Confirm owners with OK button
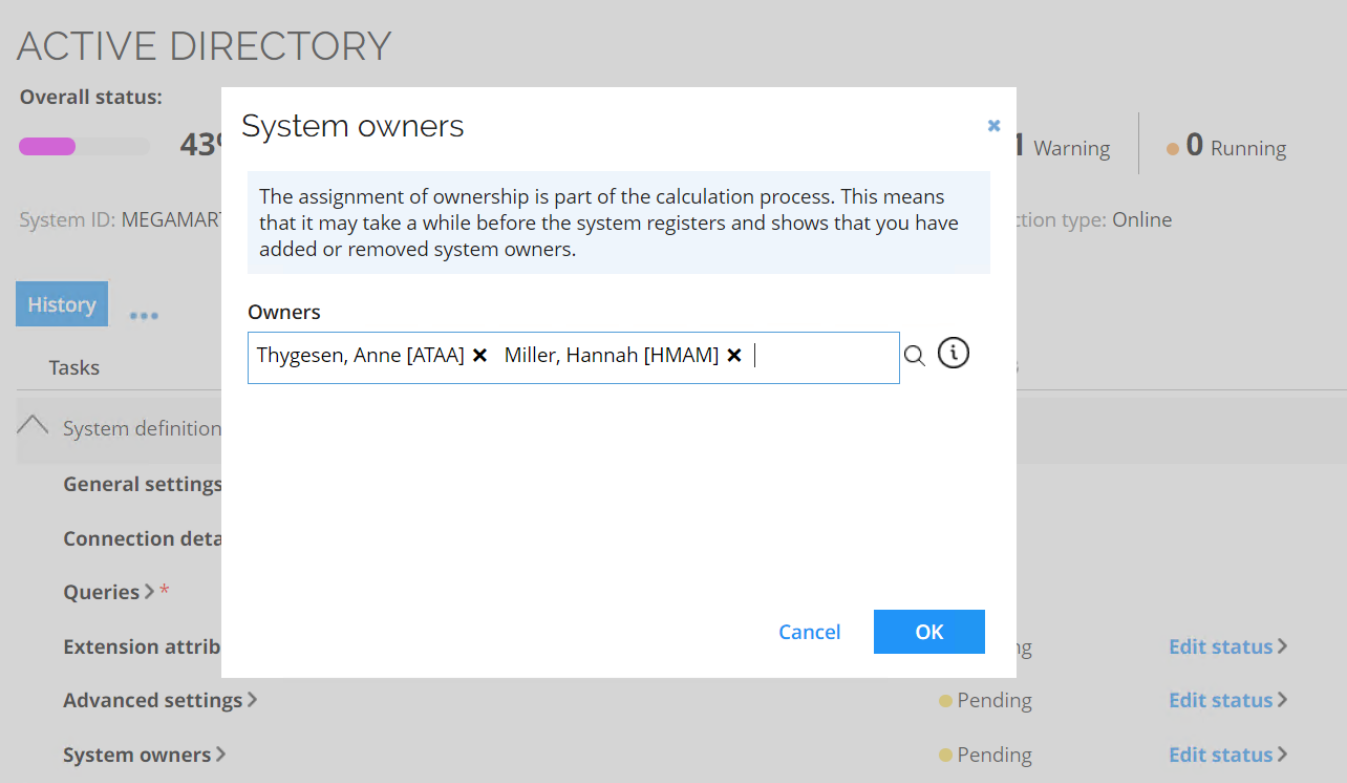Viewport: 1347px width, 783px height. tap(929, 632)
